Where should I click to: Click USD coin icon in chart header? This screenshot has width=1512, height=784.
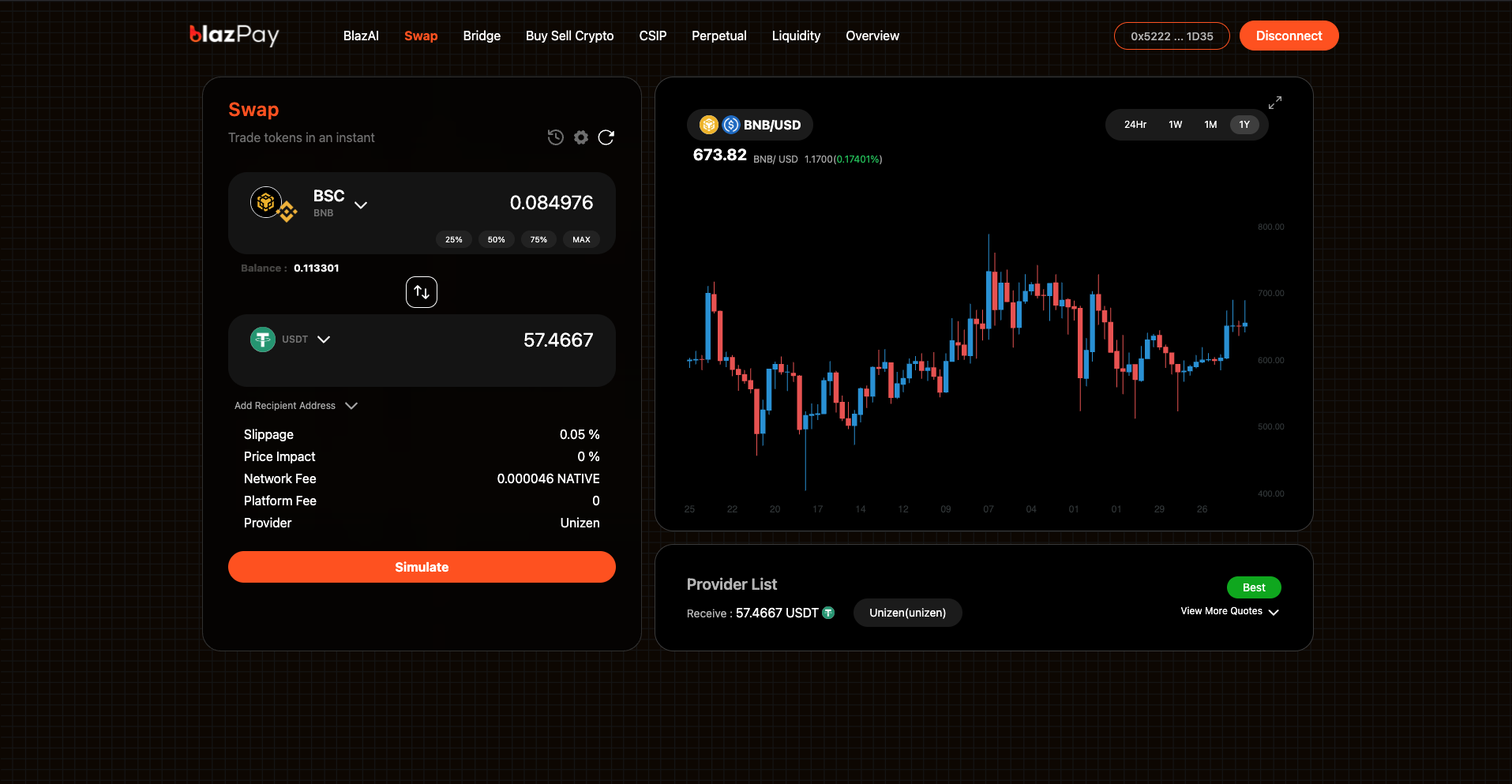731,125
